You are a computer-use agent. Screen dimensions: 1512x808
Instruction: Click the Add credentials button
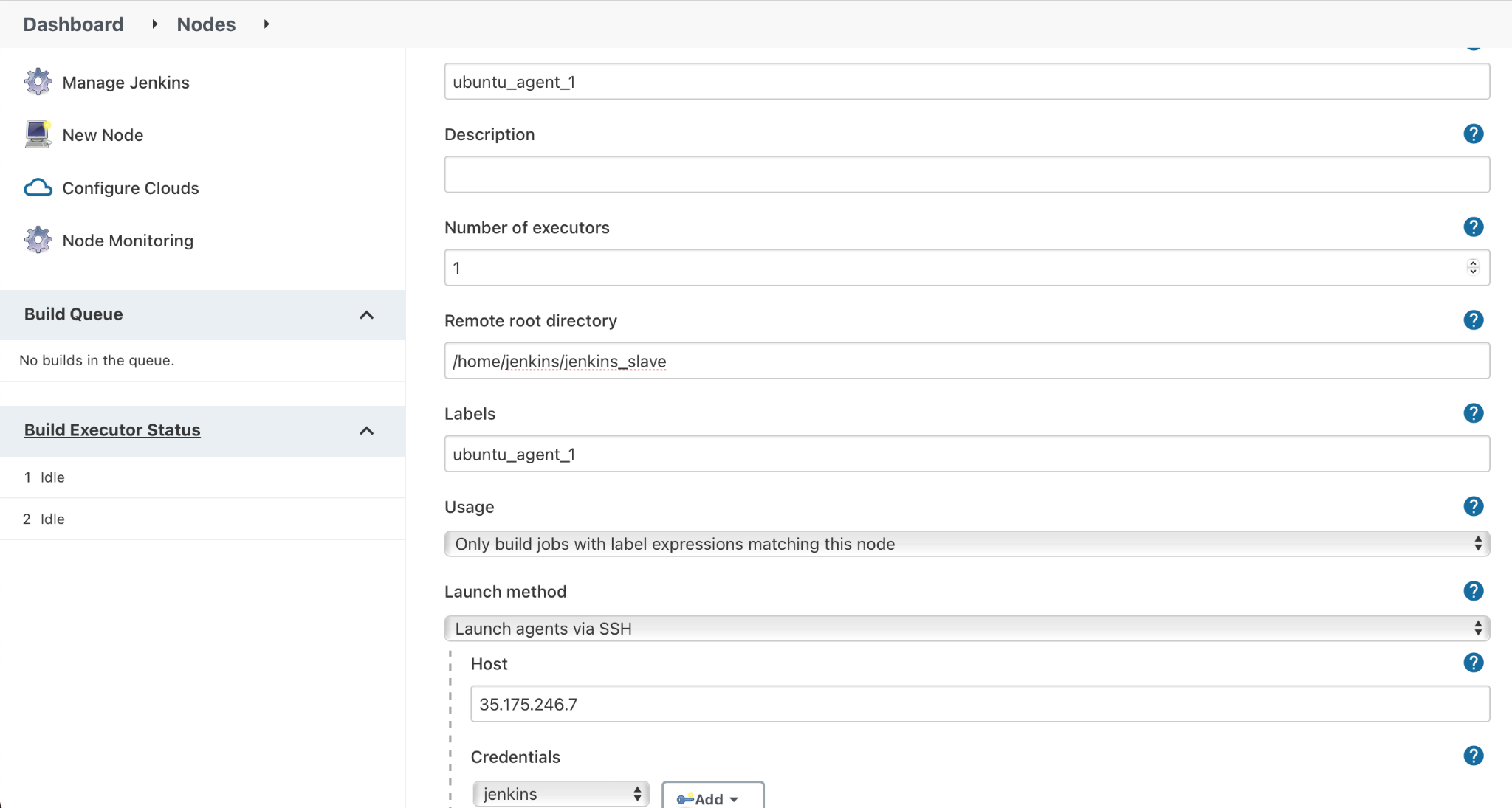(x=711, y=797)
